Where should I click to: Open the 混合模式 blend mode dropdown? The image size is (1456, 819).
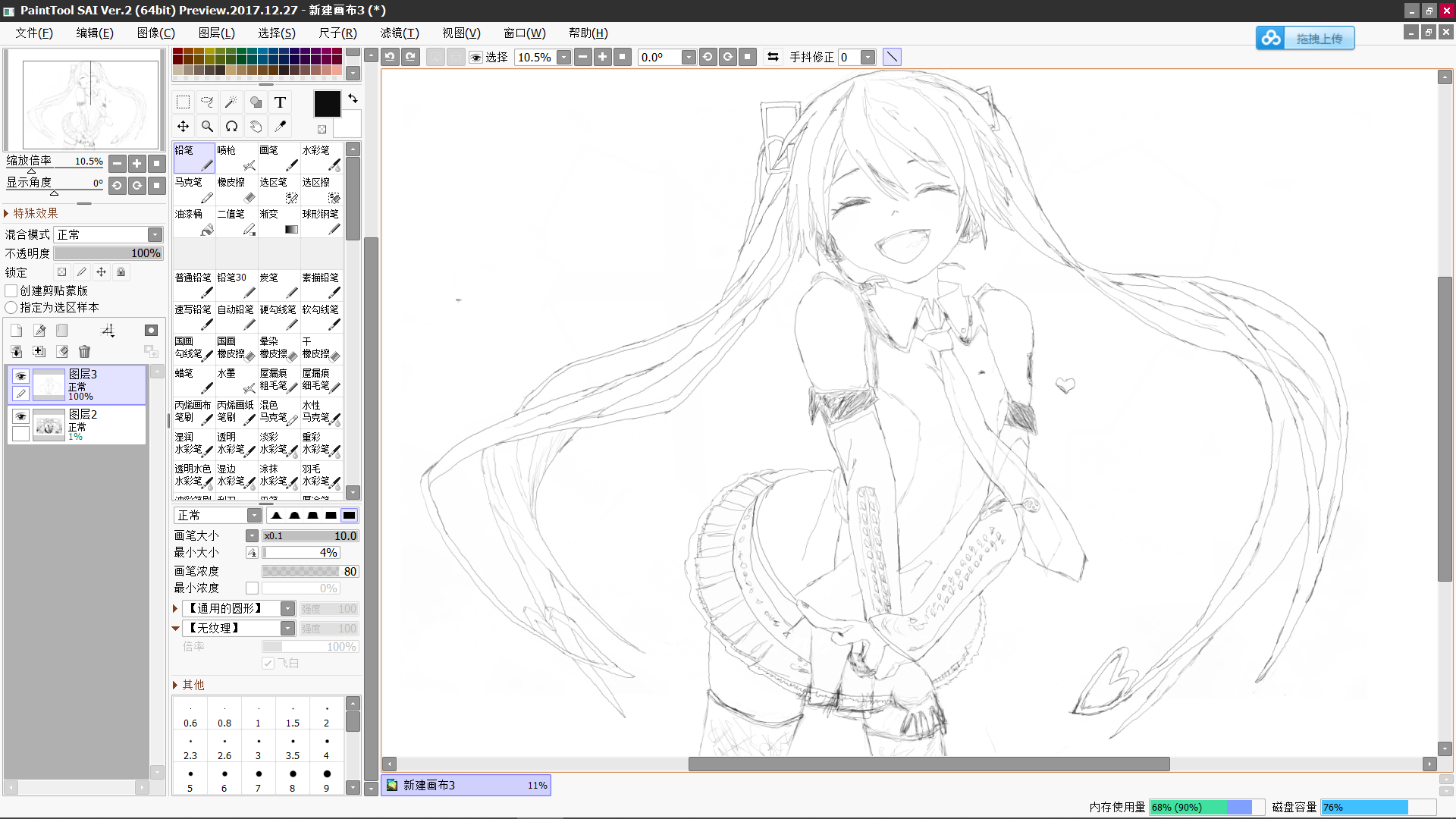point(155,235)
